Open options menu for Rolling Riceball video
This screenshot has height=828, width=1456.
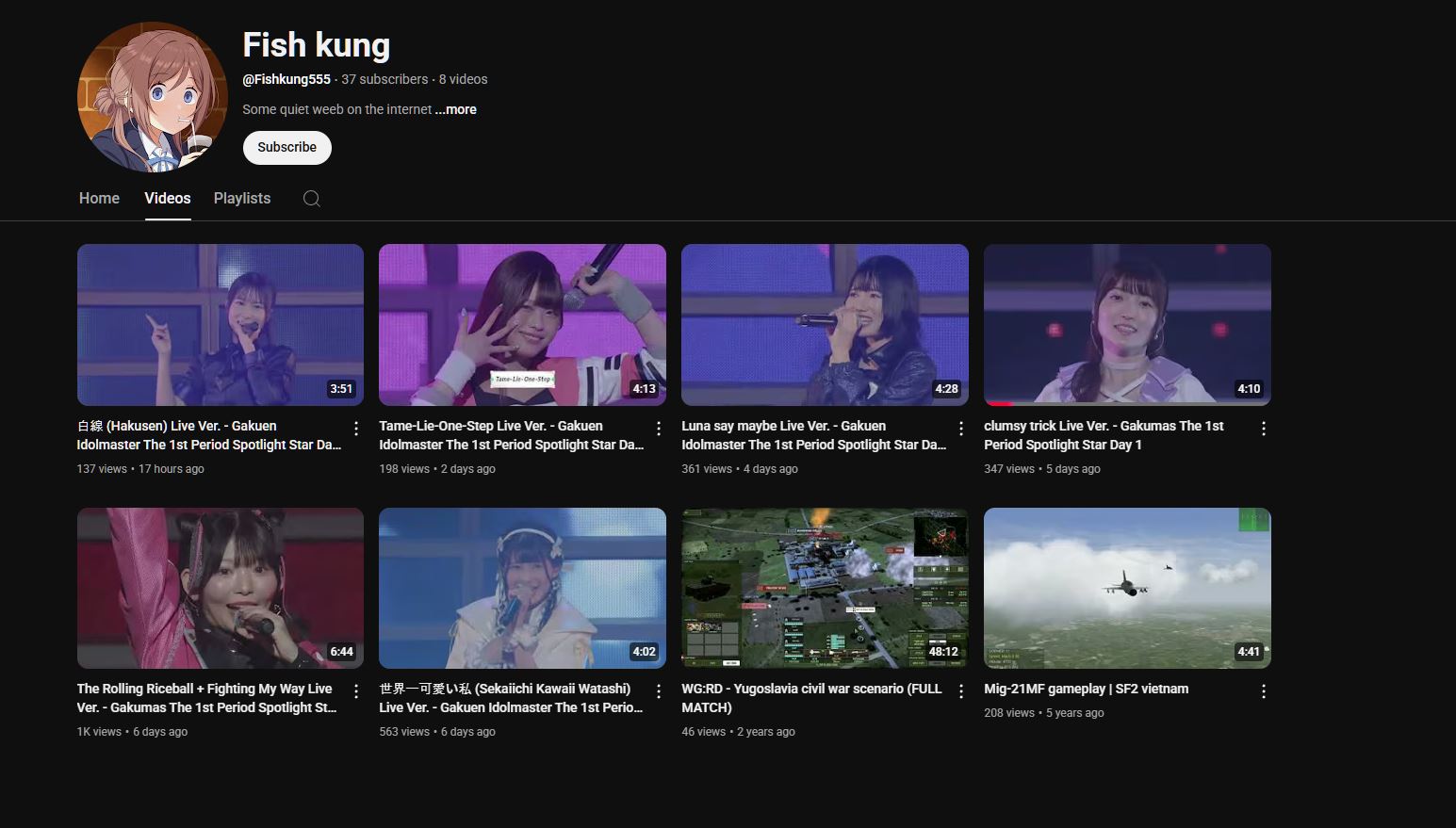[356, 691]
